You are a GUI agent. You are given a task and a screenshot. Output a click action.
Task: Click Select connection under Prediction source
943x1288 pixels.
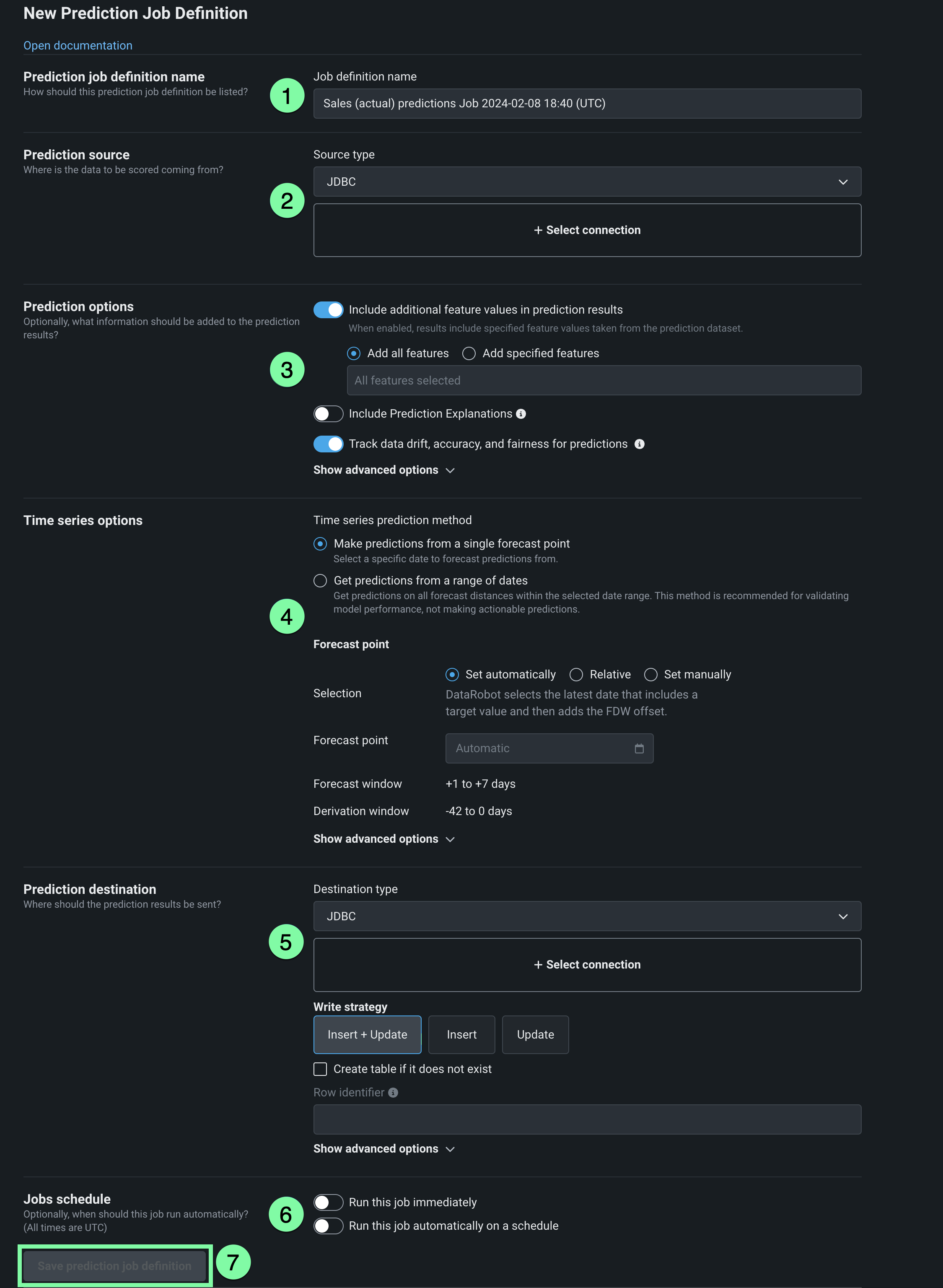coord(587,230)
